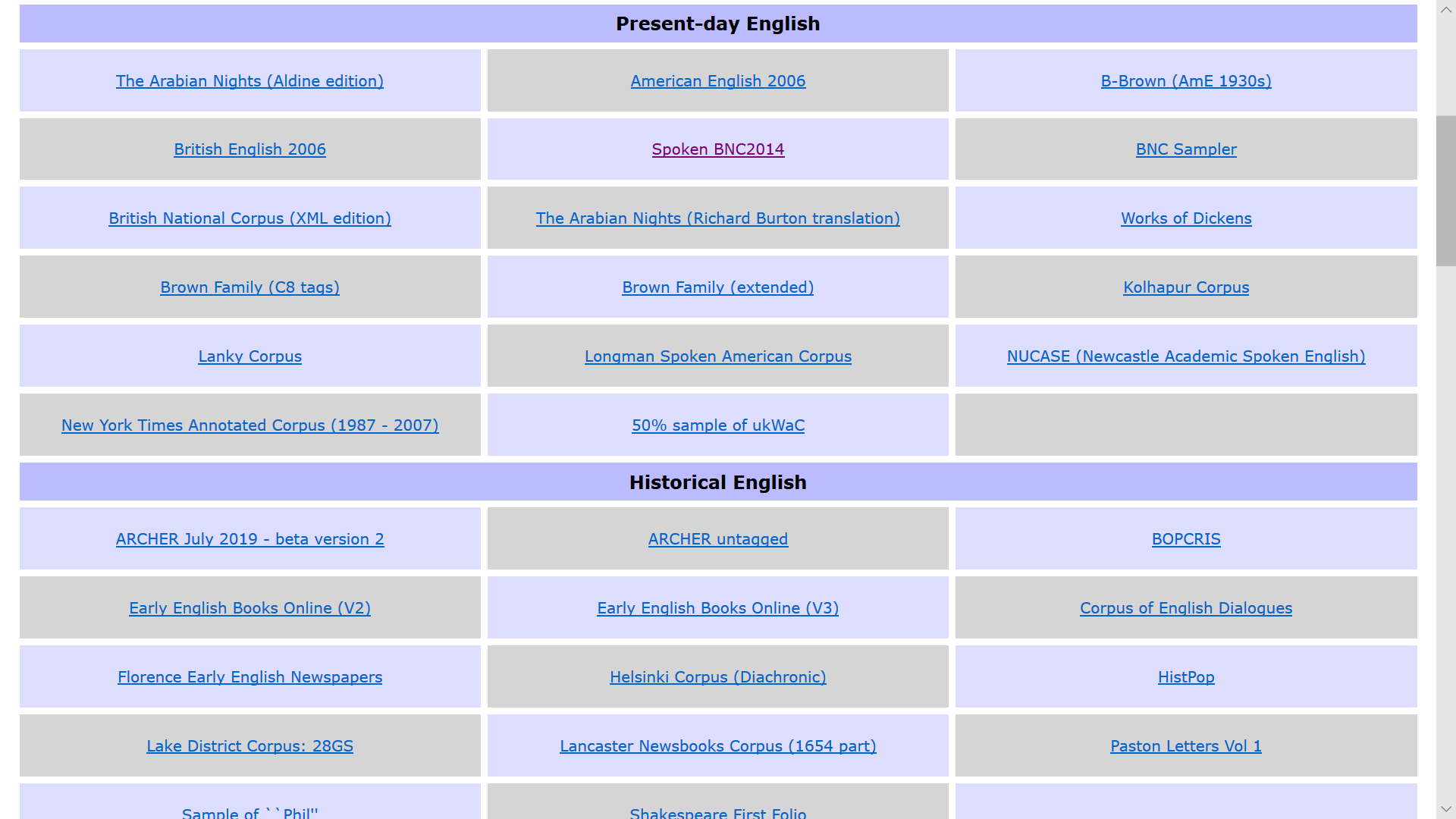Open the BNC Sampler corpus
Image resolution: width=1456 pixels, height=819 pixels.
[1185, 149]
